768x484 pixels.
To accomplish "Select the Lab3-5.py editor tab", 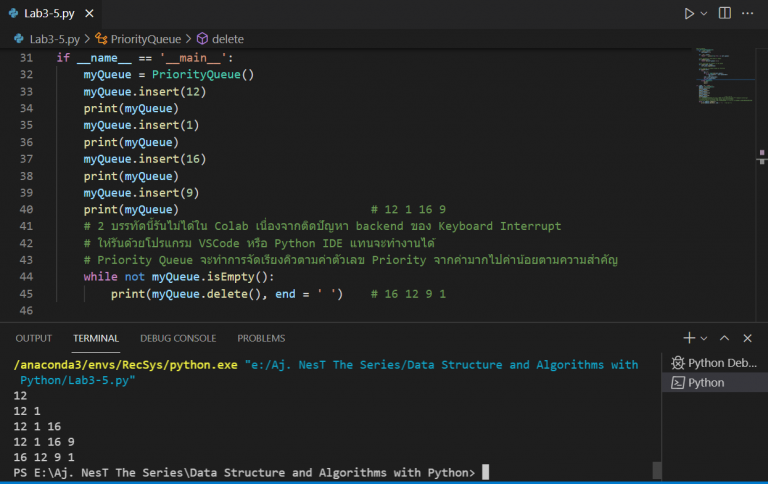I will pos(50,14).
